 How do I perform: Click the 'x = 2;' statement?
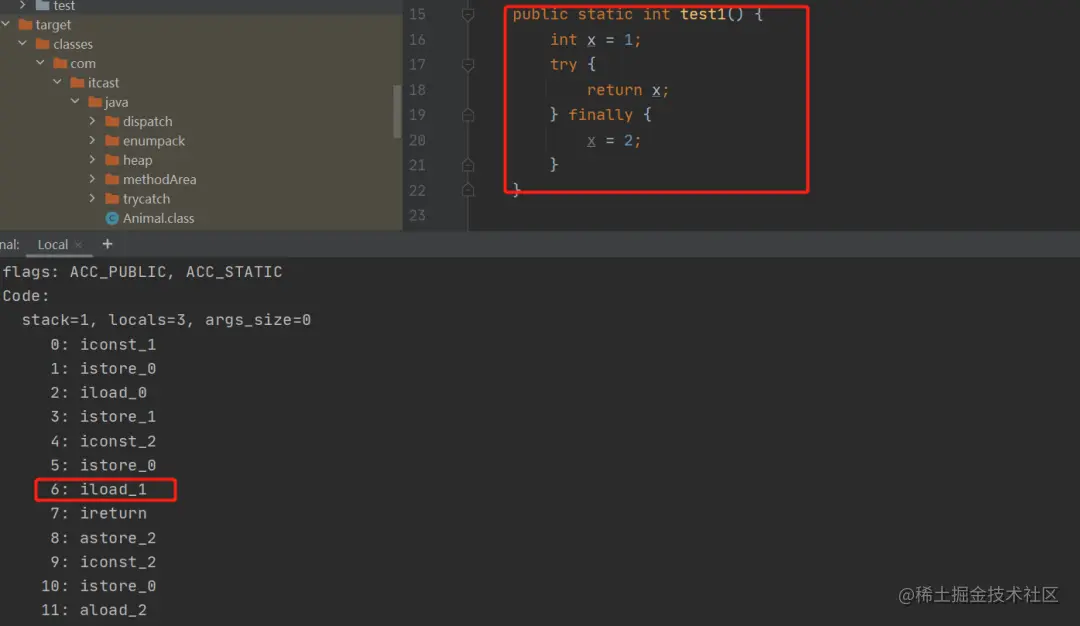pos(614,140)
